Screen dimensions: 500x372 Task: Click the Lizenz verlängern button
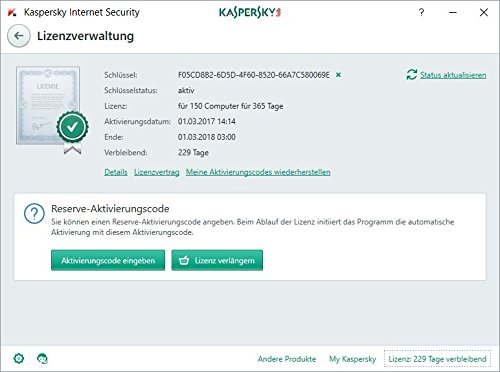click(x=217, y=260)
